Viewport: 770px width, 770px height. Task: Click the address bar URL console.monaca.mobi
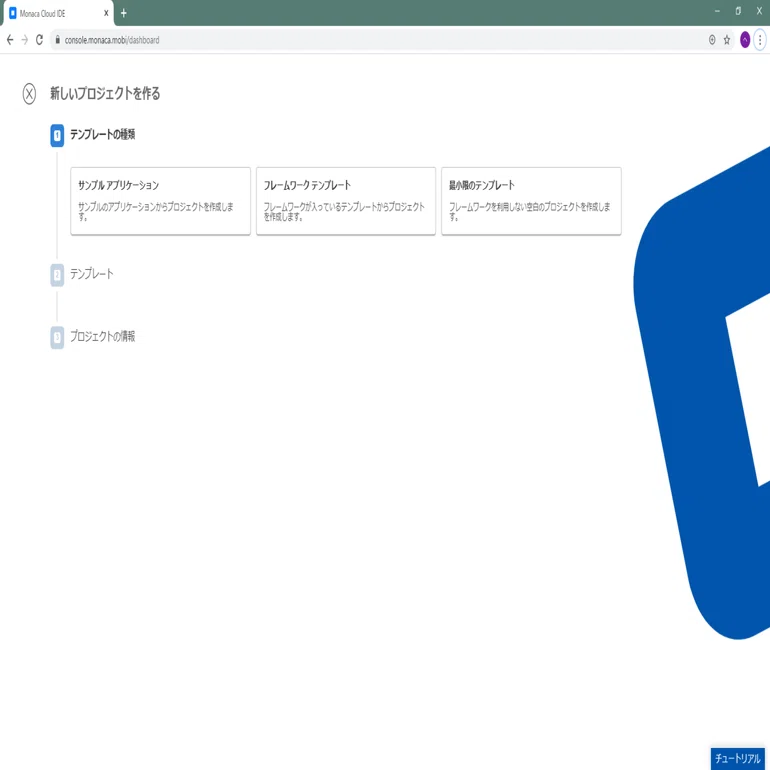pos(112,40)
